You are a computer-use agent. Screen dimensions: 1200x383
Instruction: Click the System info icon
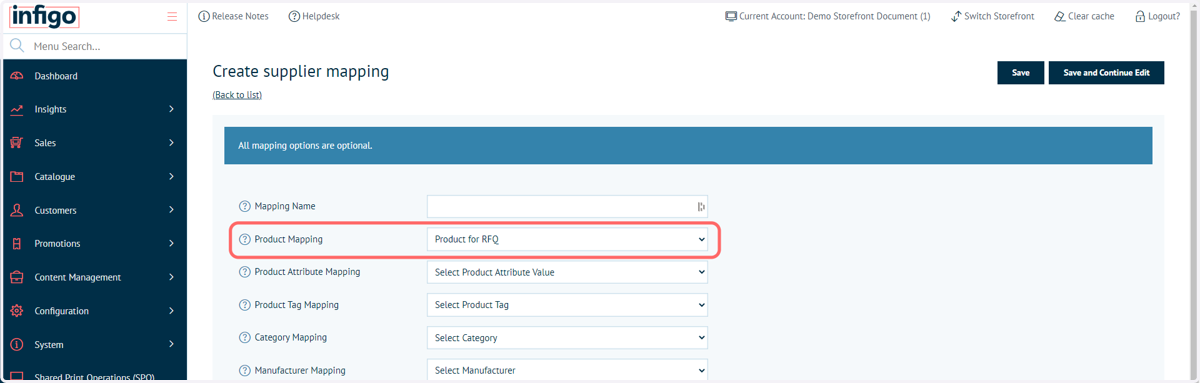point(17,345)
